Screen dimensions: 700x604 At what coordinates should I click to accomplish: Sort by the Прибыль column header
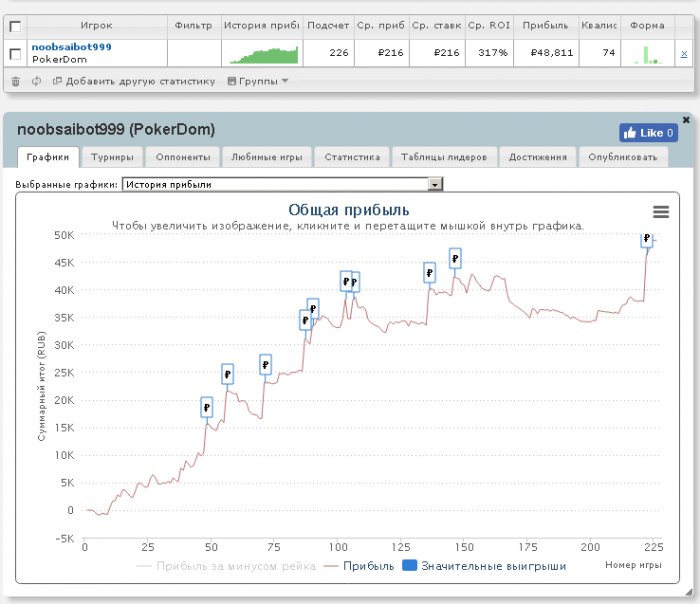[x=546, y=25]
